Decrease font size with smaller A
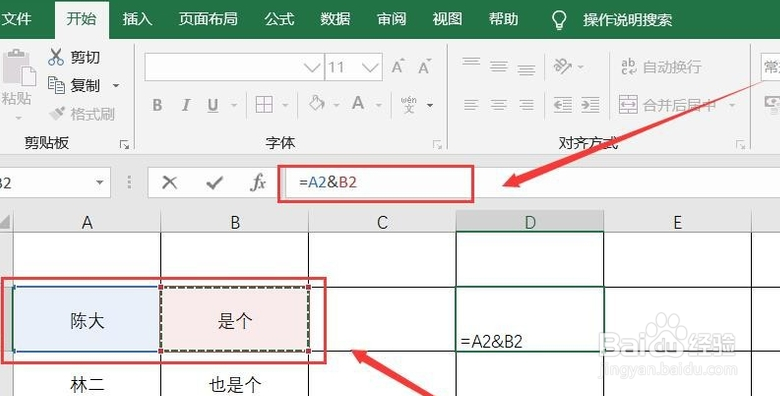 point(424,67)
